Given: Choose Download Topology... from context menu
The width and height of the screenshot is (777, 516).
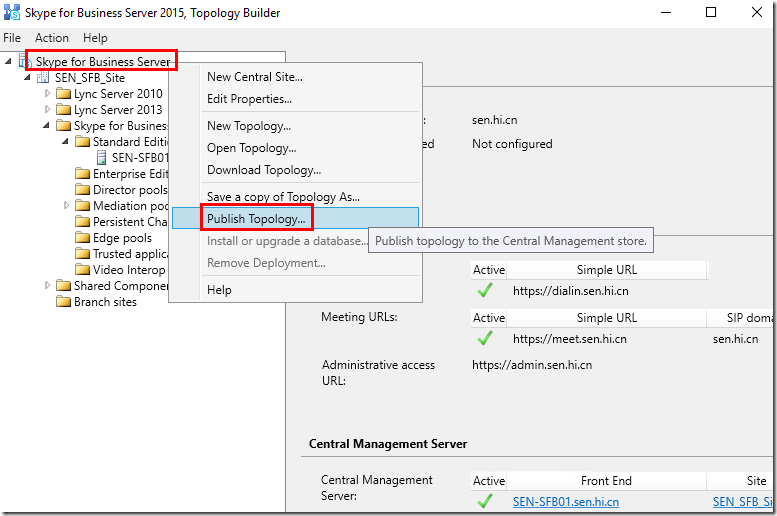Looking at the screenshot, I should (296, 170).
